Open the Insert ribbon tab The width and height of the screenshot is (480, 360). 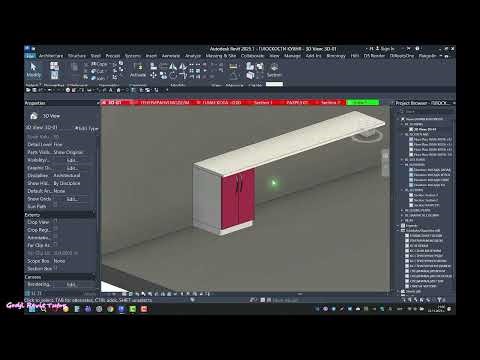[x=151, y=56]
